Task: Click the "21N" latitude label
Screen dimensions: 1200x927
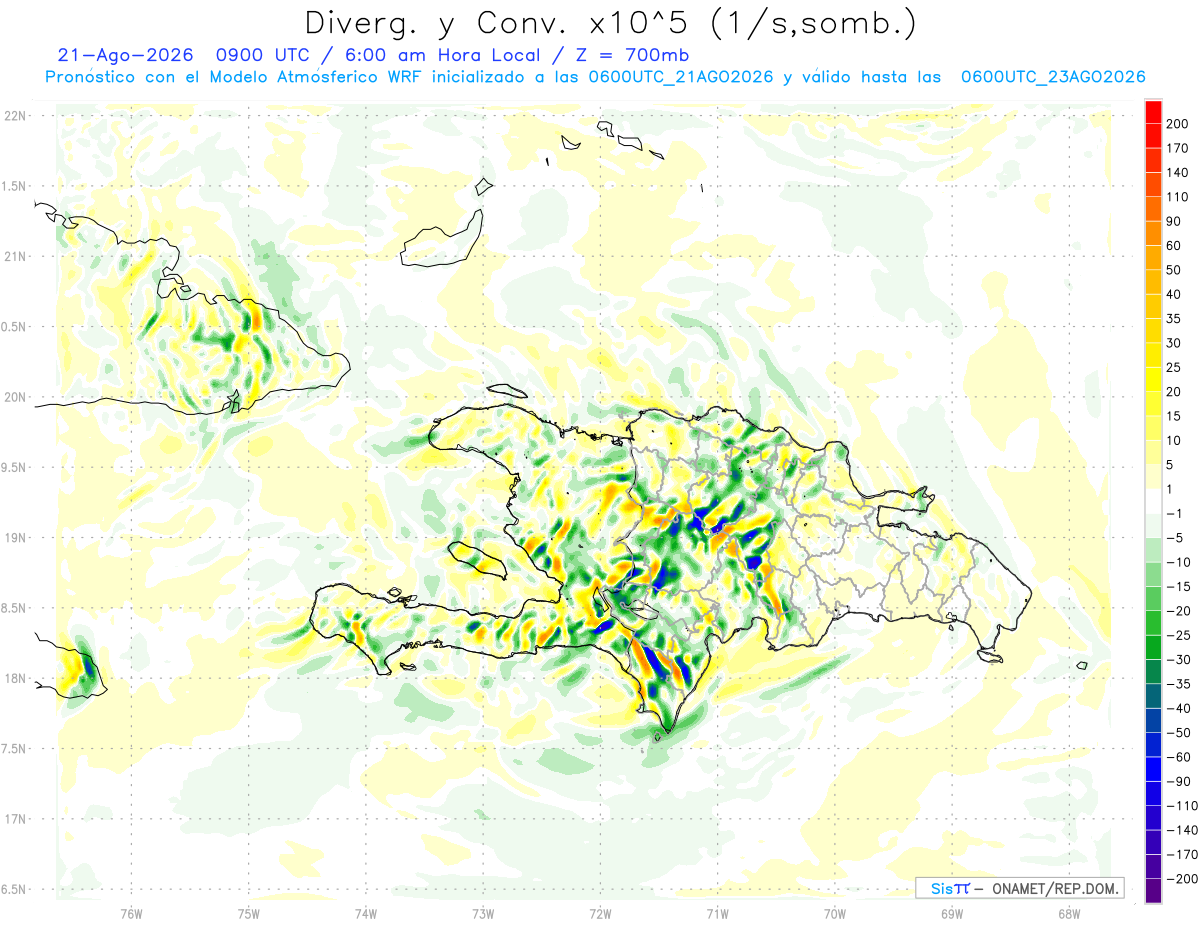Action: 15,257
